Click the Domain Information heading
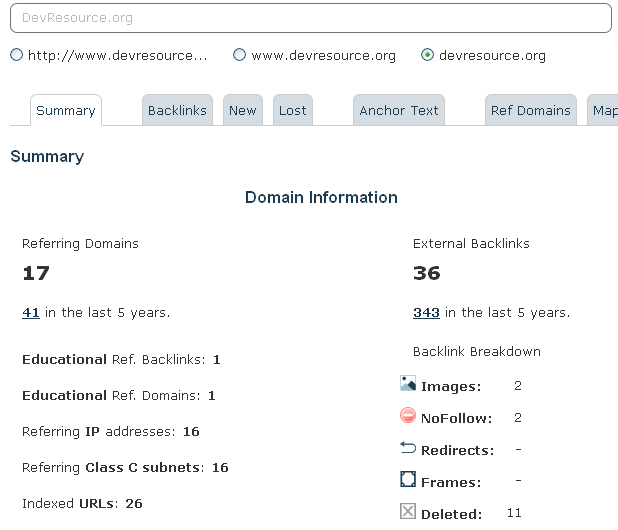Screen dimensions: 618x530 click(321, 197)
